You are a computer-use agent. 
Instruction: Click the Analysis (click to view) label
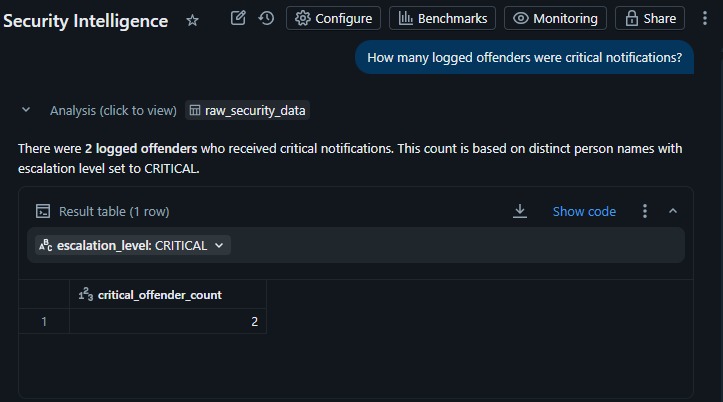(113, 111)
